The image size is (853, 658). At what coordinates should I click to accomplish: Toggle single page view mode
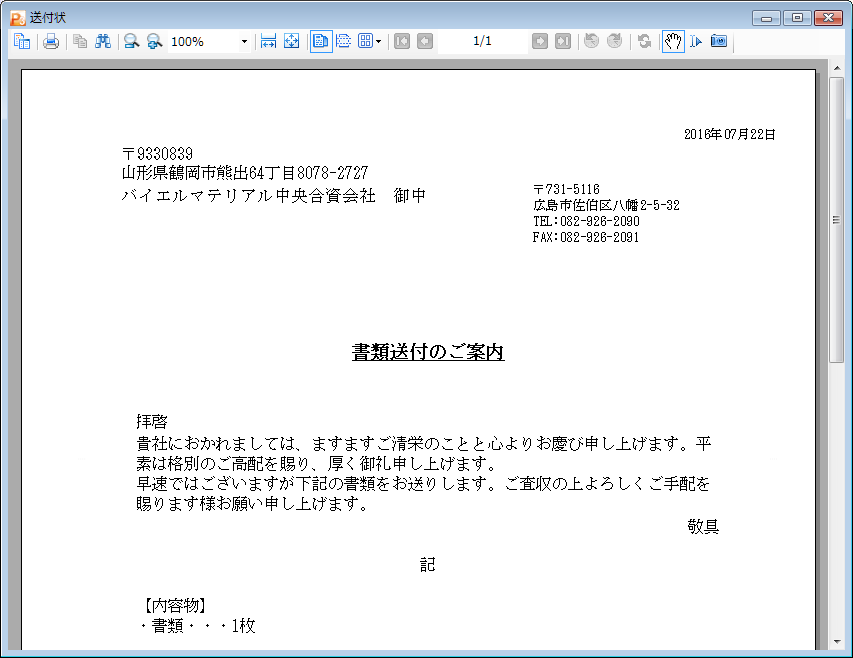321,41
